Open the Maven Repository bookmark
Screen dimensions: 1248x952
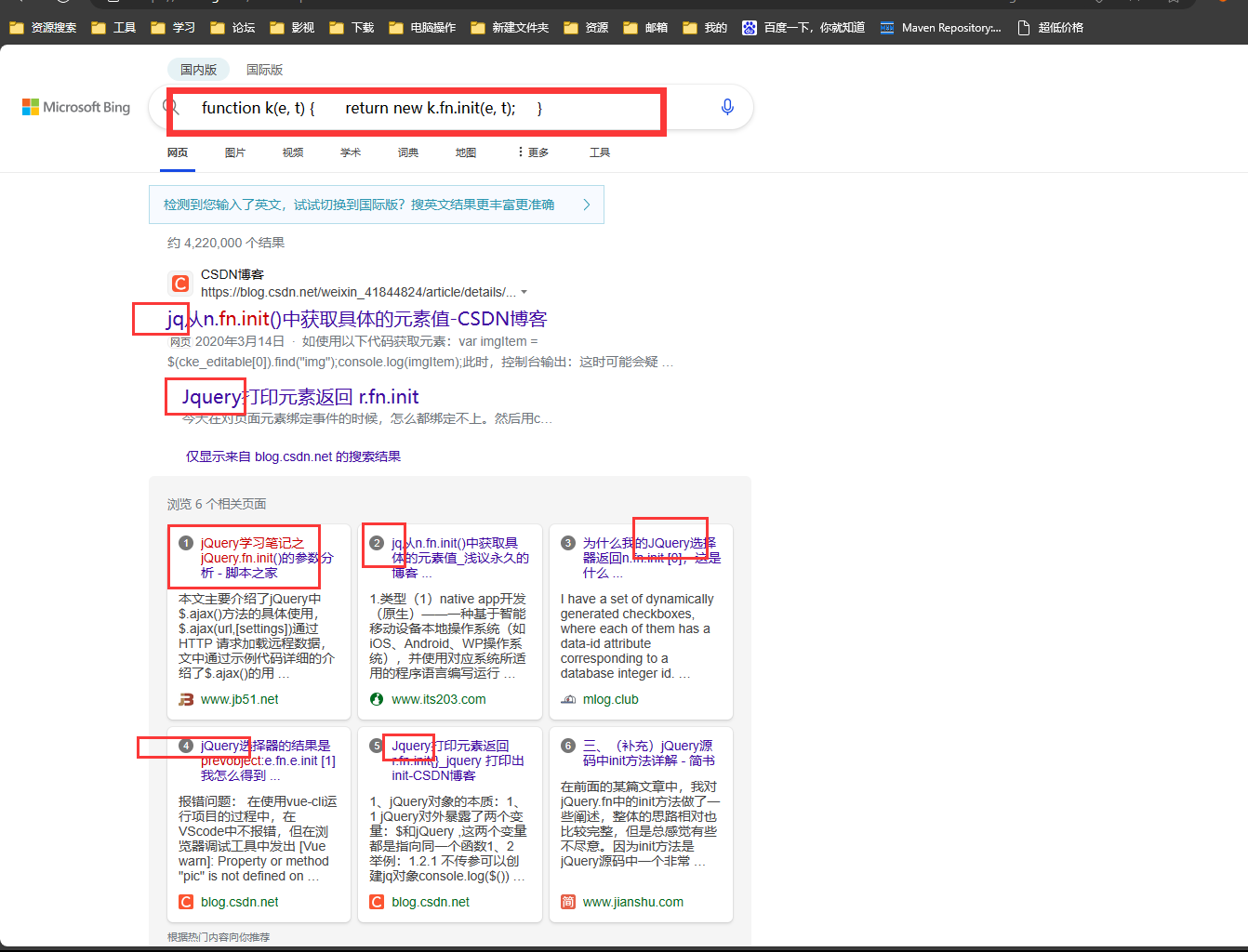pos(941,28)
